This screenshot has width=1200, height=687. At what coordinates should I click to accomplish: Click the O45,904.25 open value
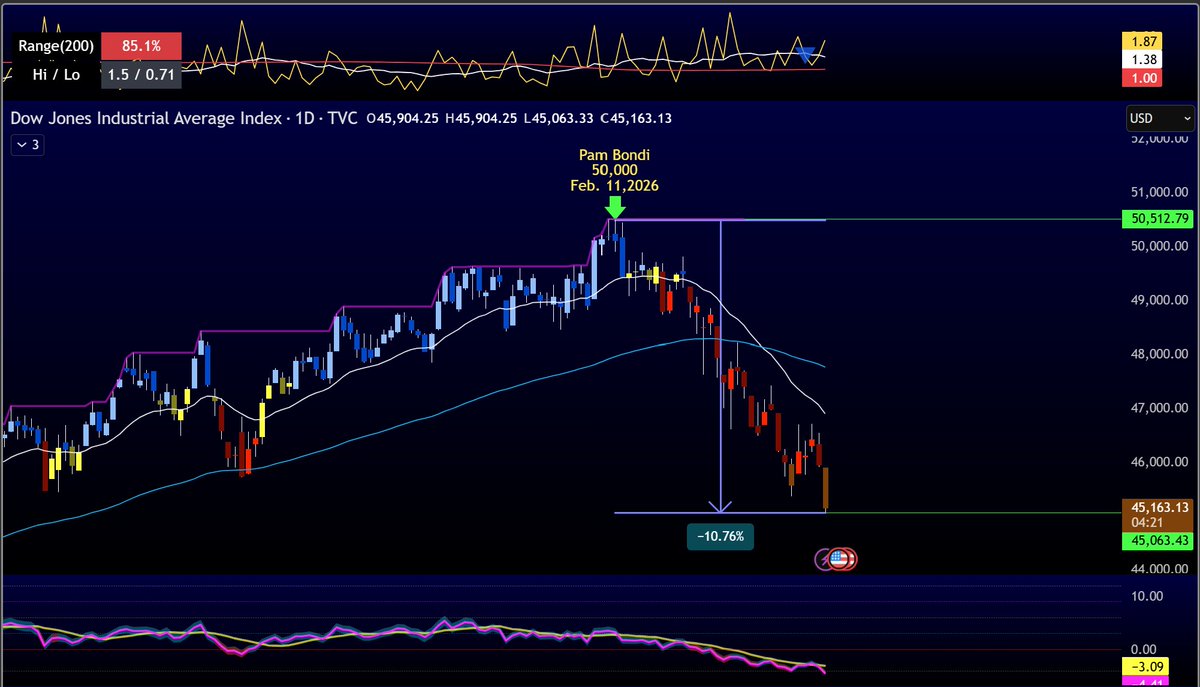point(404,118)
